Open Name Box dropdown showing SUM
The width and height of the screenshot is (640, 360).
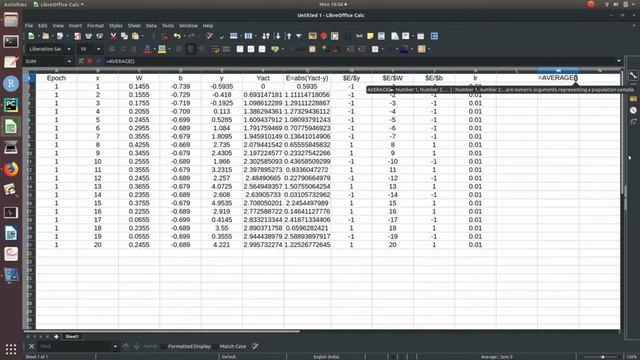coord(69,61)
